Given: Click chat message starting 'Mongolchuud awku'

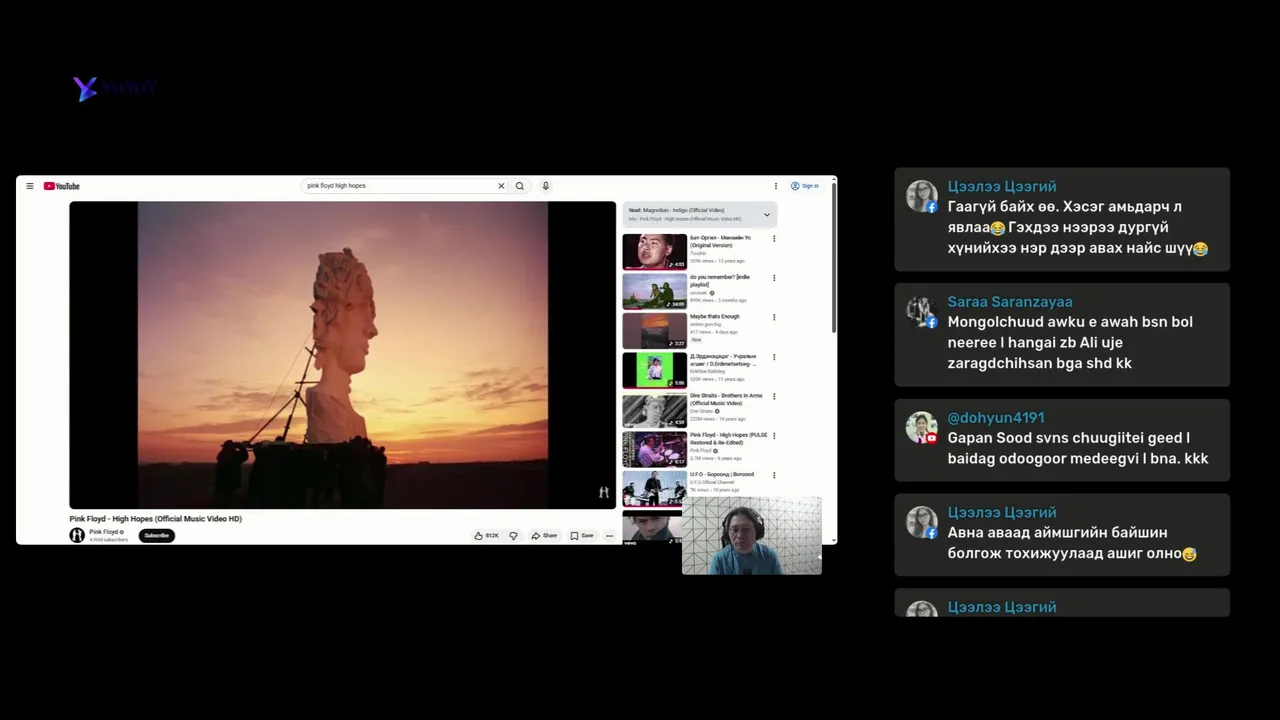Looking at the screenshot, I should (x=1070, y=343).
